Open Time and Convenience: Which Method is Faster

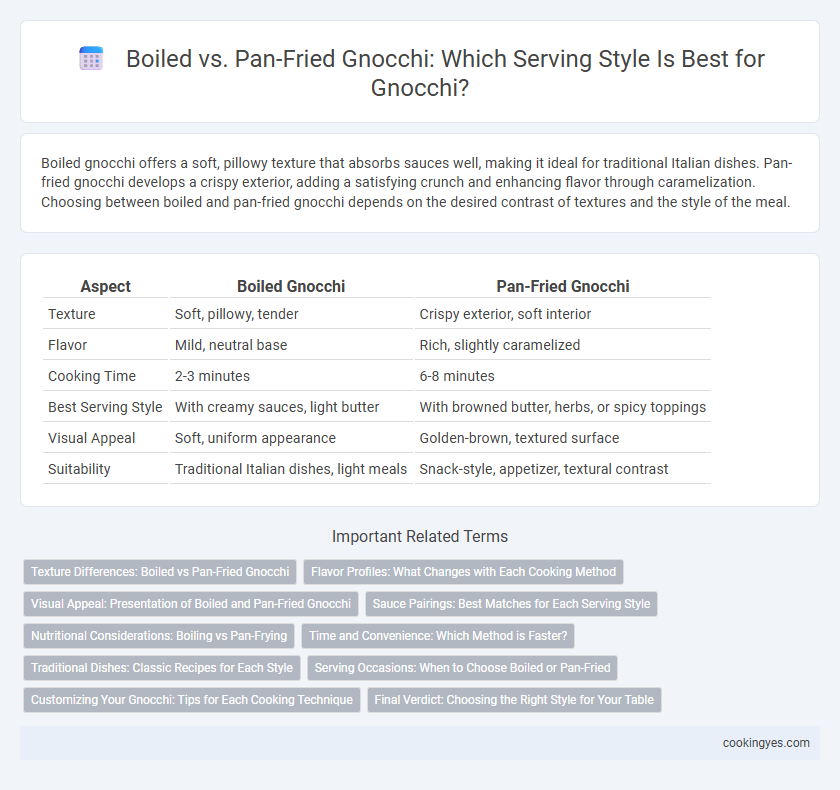coord(438,636)
